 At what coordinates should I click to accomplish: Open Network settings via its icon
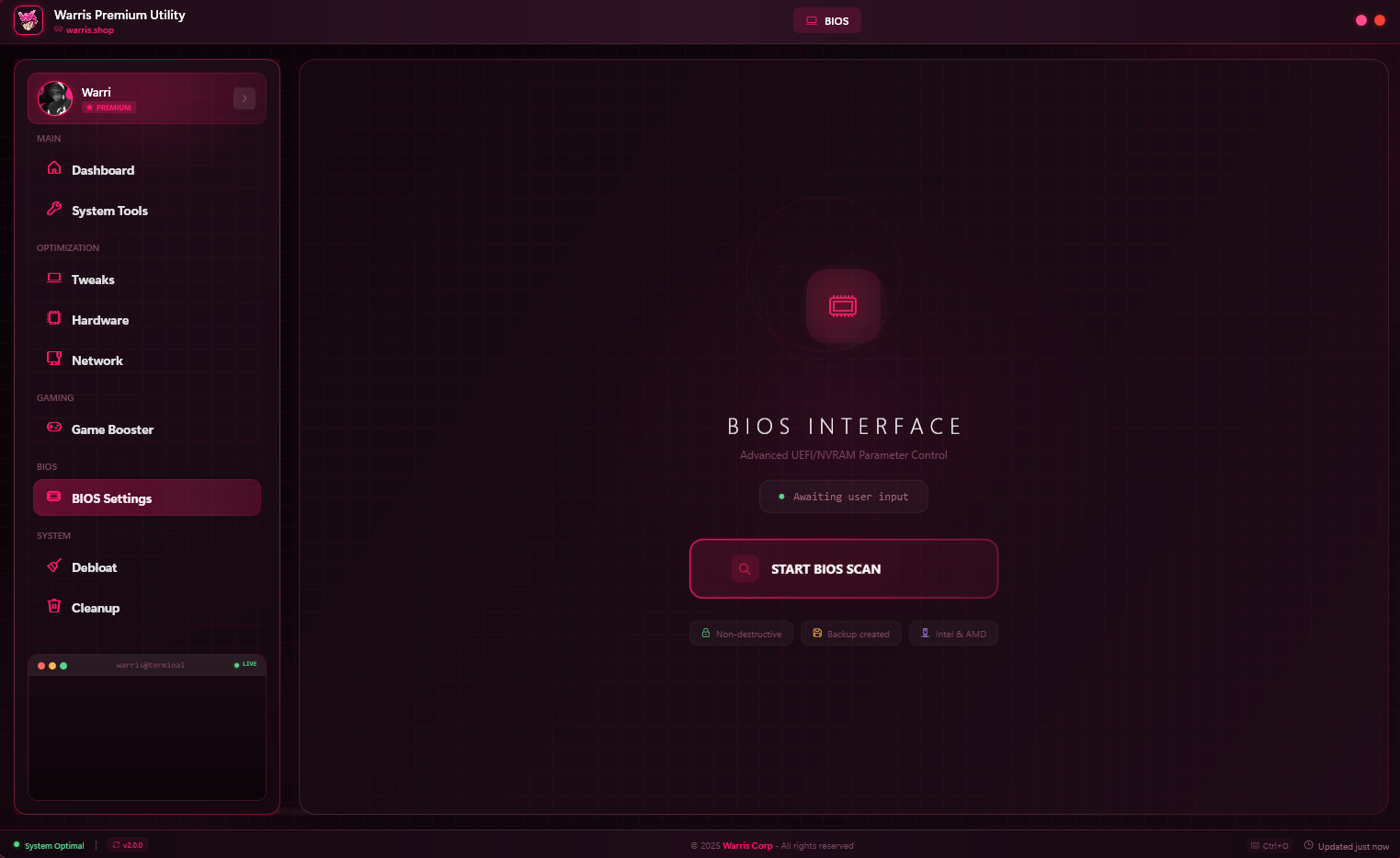point(54,360)
